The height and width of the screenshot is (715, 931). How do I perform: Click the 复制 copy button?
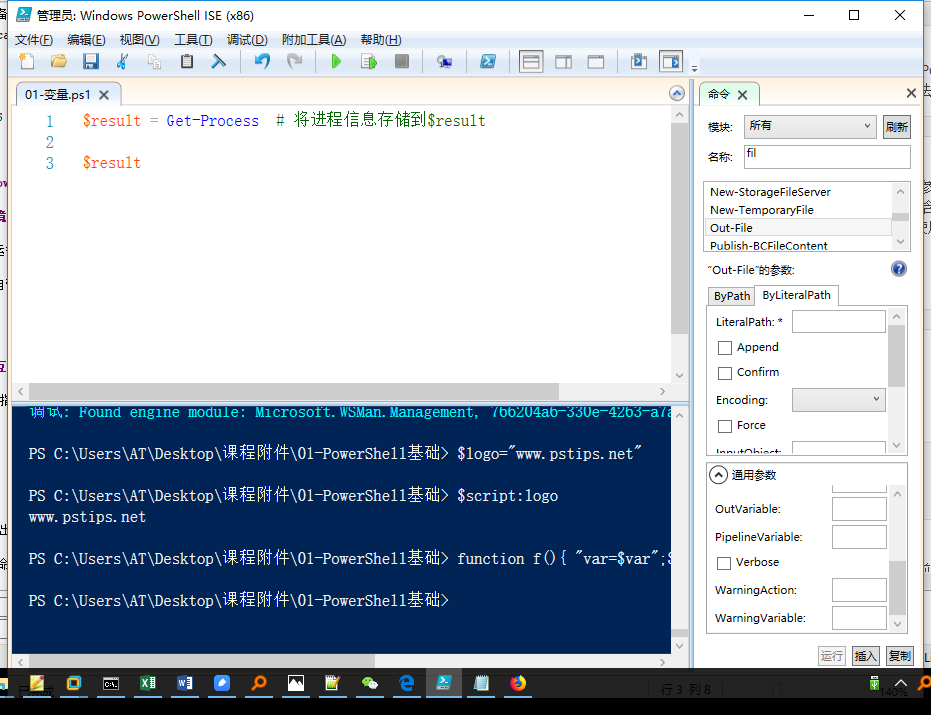click(899, 656)
